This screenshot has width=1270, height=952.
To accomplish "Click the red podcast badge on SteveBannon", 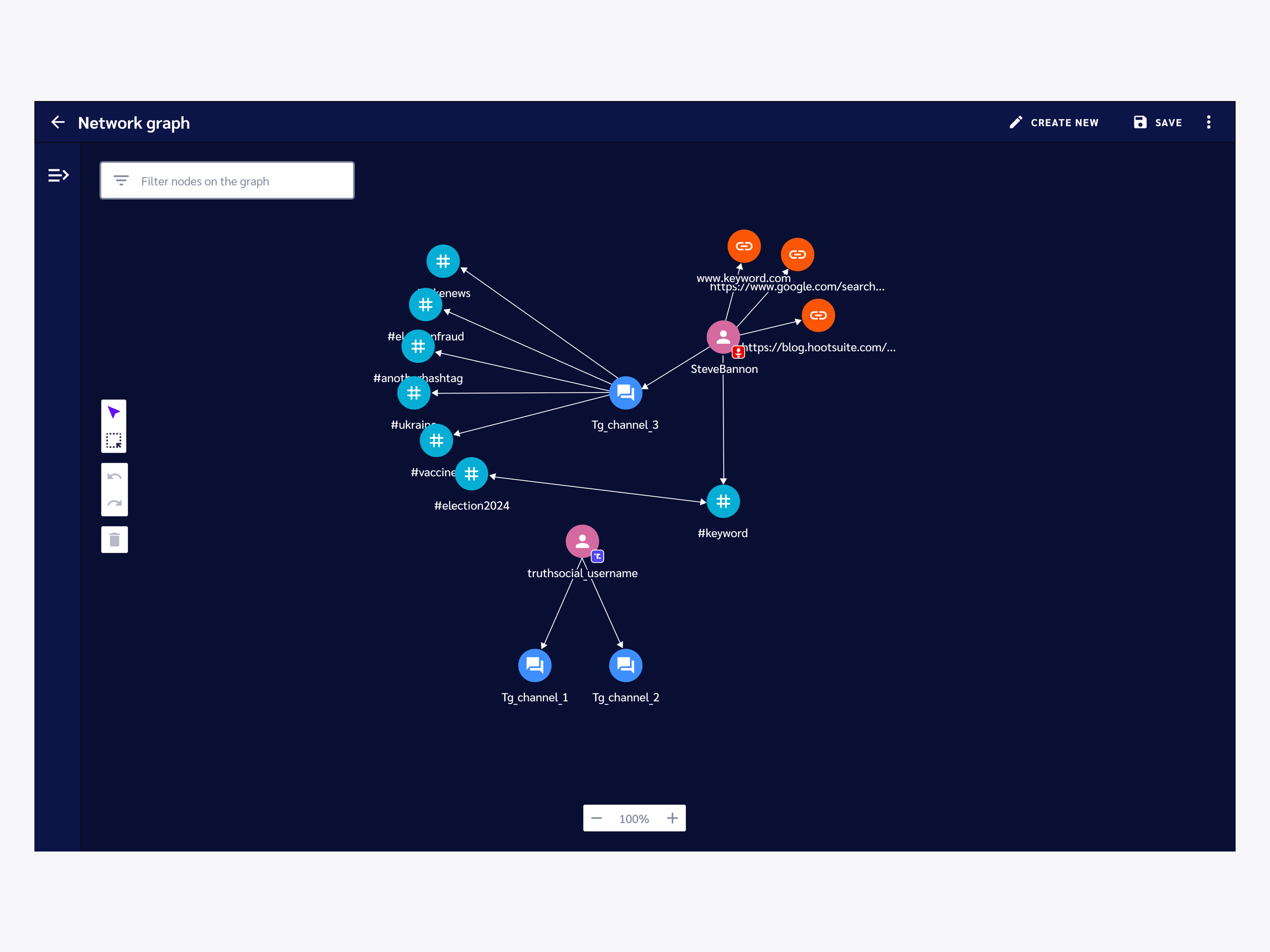I will click(x=738, y=351).
